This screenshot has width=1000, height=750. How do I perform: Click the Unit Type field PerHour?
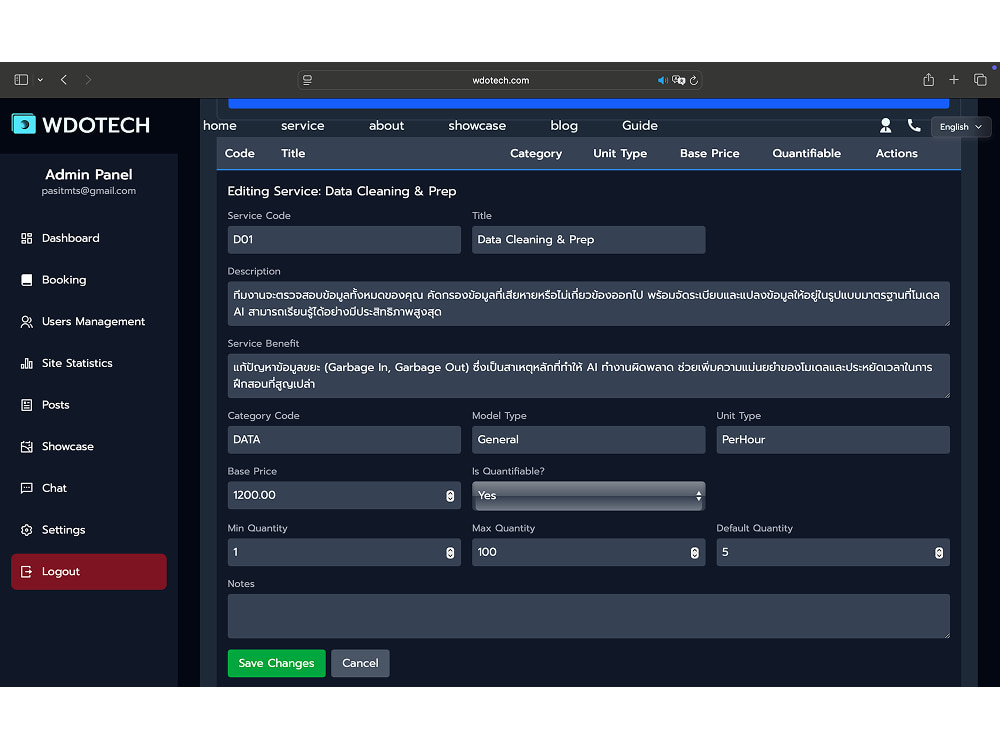tap(832, 439)
